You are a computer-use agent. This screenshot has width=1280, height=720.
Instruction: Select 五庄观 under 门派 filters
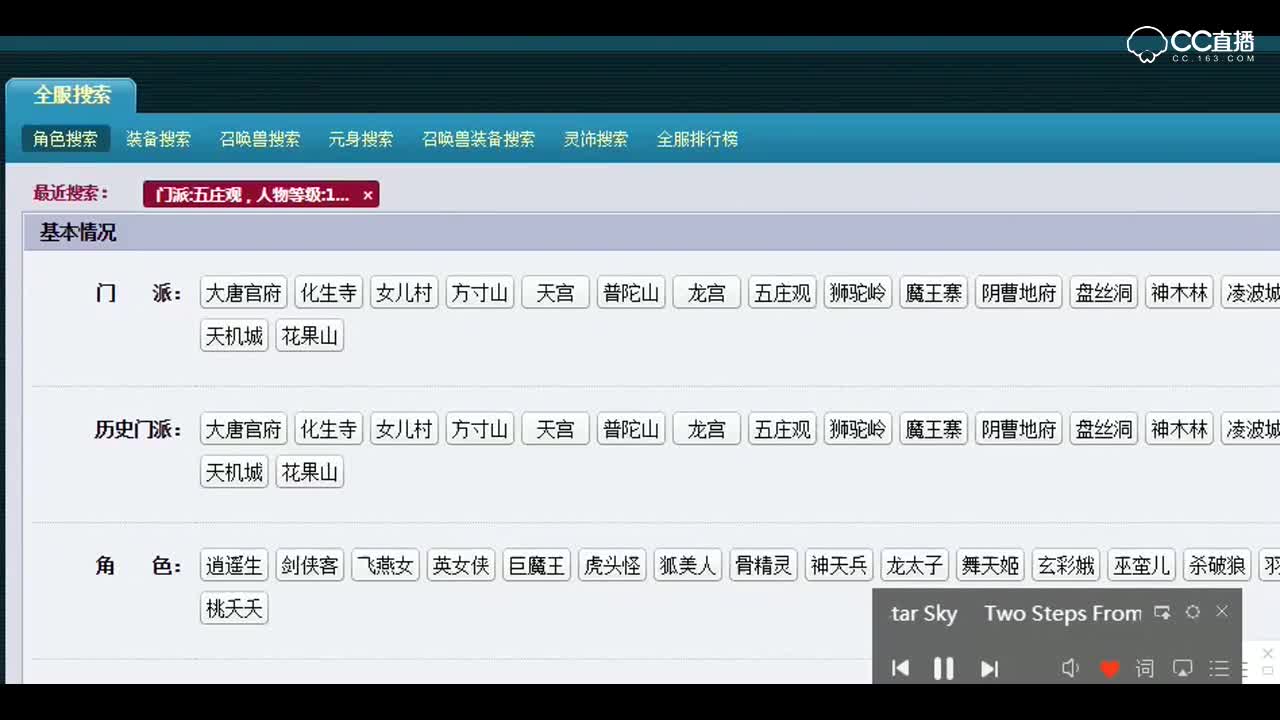(x=781, y=292)
